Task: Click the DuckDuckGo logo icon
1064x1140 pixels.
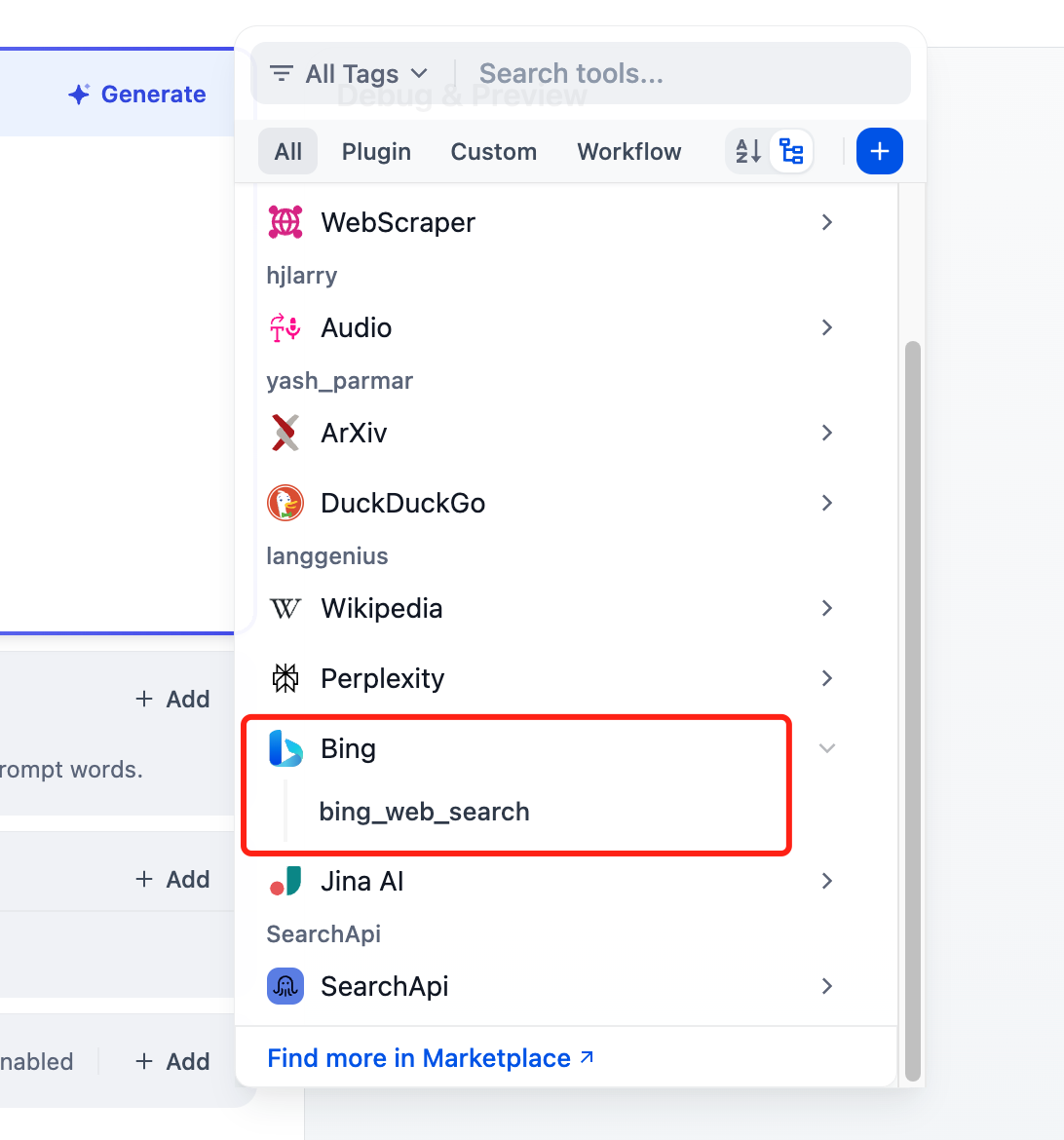Action: pyautogui.click(x=285, y=503)
